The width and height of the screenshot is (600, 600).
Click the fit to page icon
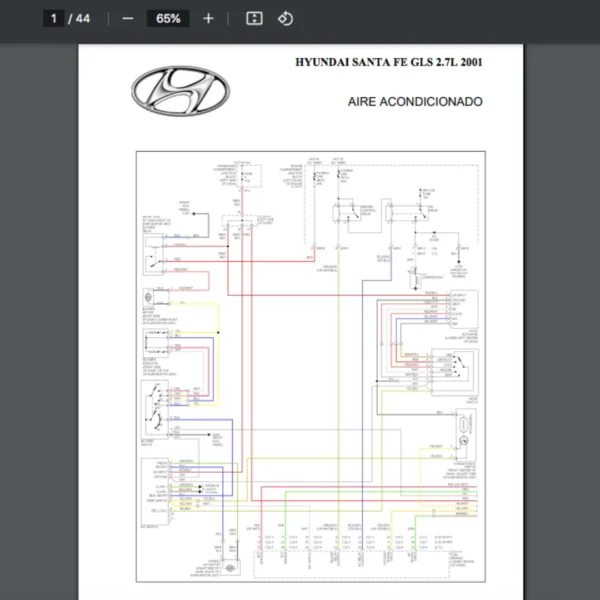tap(254, 18)
